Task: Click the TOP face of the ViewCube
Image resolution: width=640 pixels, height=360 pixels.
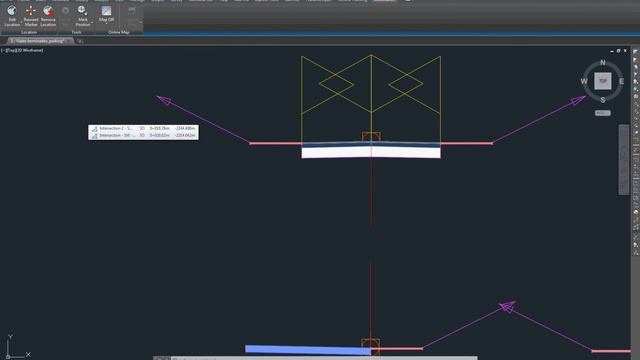Action: point(603,81)
